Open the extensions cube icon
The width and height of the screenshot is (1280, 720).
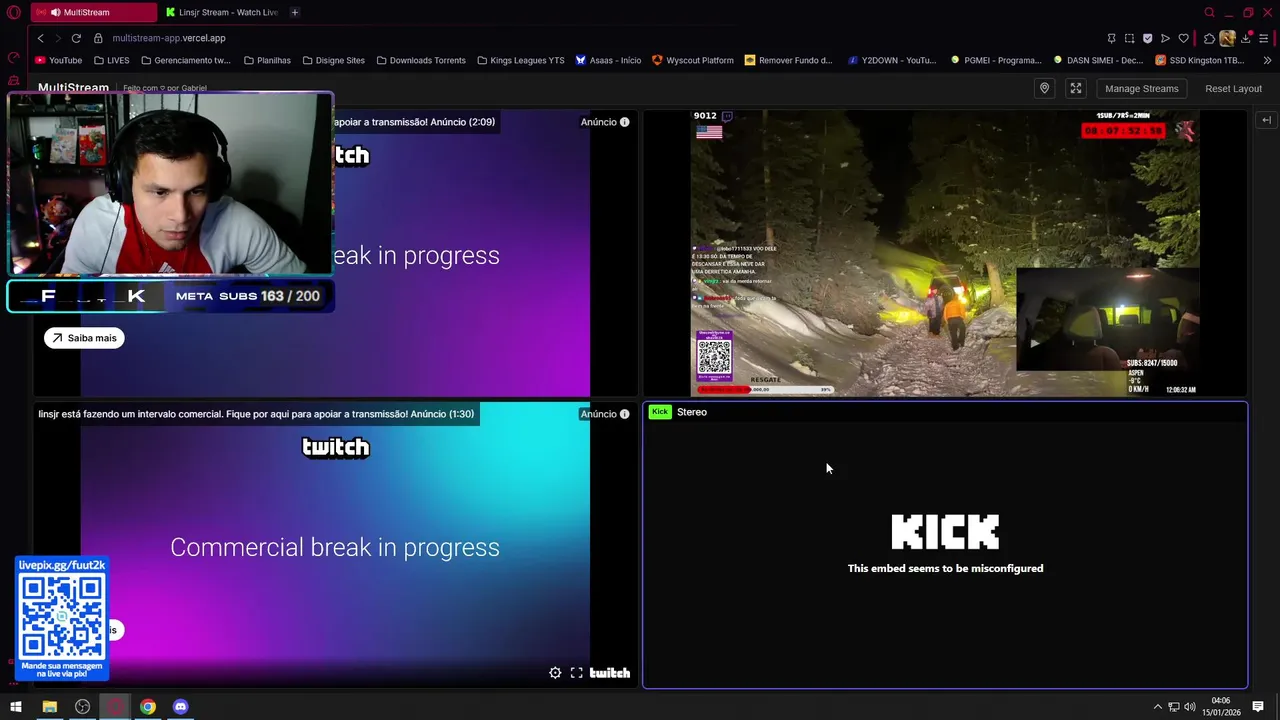[x=1209, y=38]
